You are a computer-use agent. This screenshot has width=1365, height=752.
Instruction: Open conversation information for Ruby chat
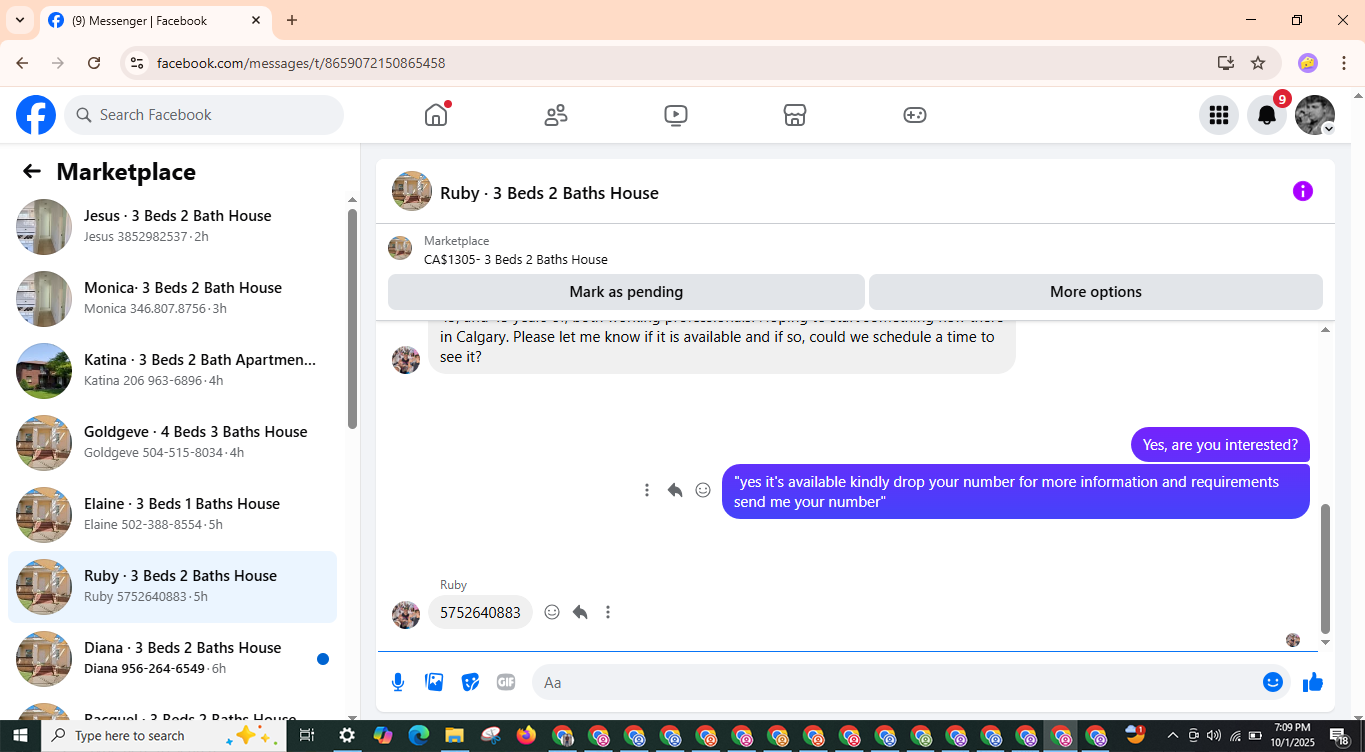pyautogui.click(x=1302, y=191)
